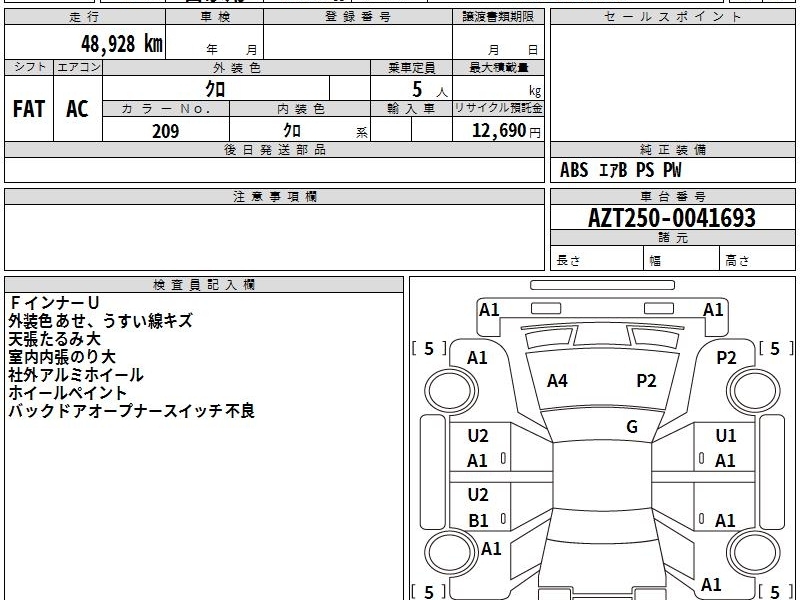Click the 幅 dimension cell
The image size is (800, 600).
pos(682,259)
